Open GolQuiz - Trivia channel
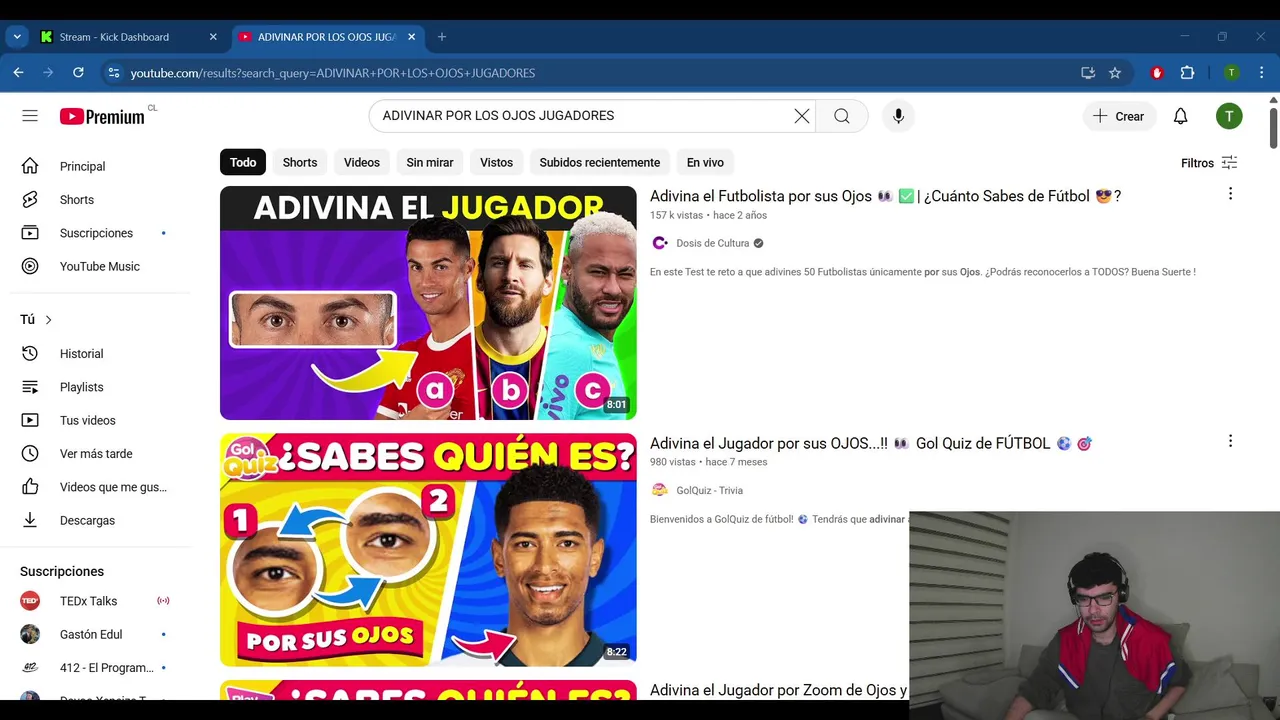 pyautogui.click(x=709, y=490)
